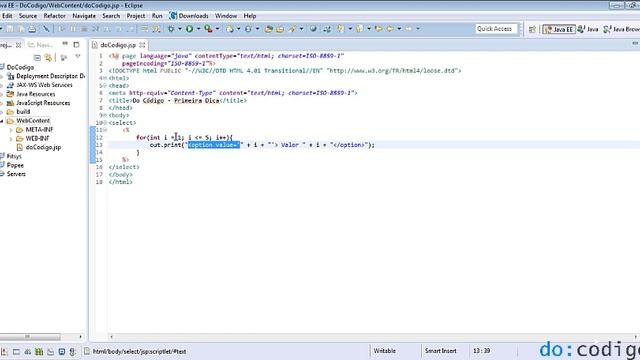The height and width of the screenshot is (360, 640).
Task: Click the Suspend debug icon in toolbar
Action: [x=73, y=29]
